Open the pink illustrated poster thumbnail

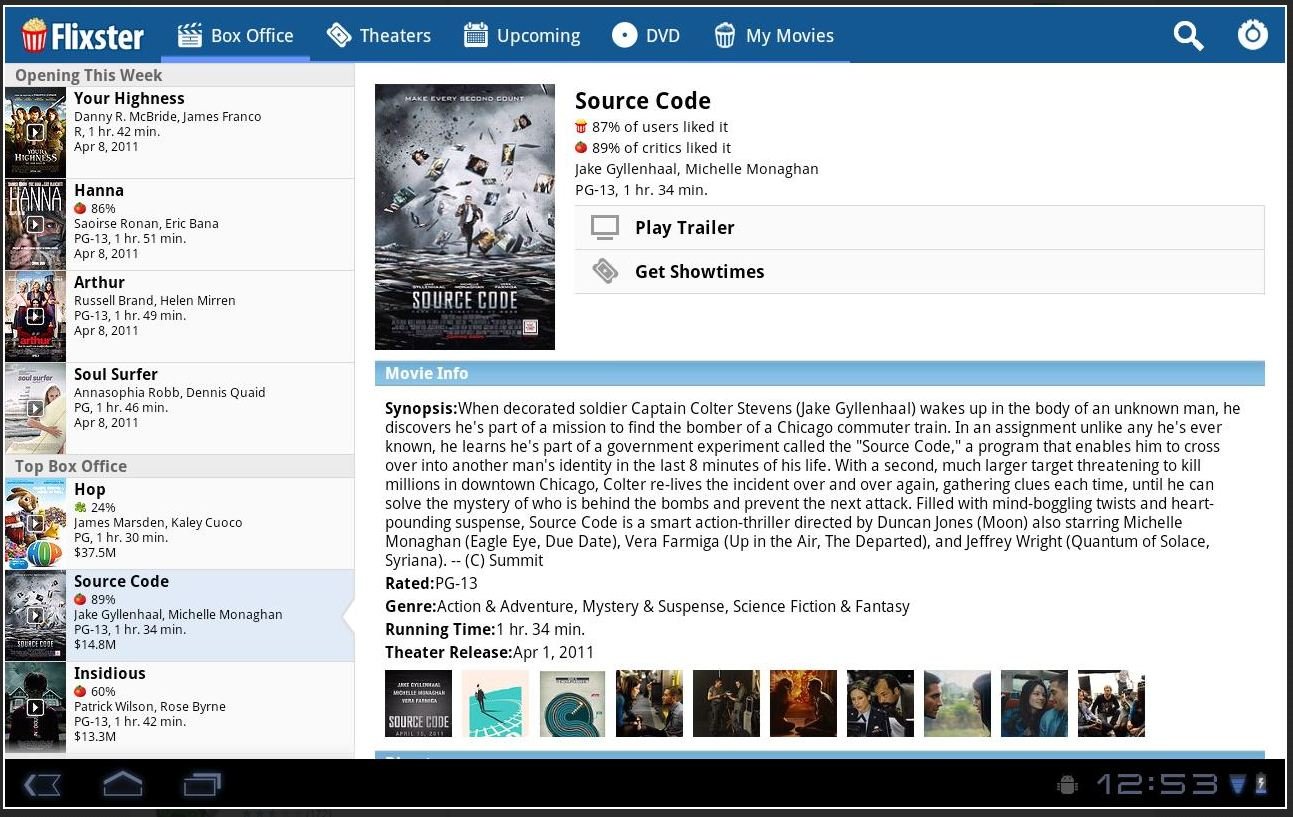pyautogui.click(x=495, y=703)
